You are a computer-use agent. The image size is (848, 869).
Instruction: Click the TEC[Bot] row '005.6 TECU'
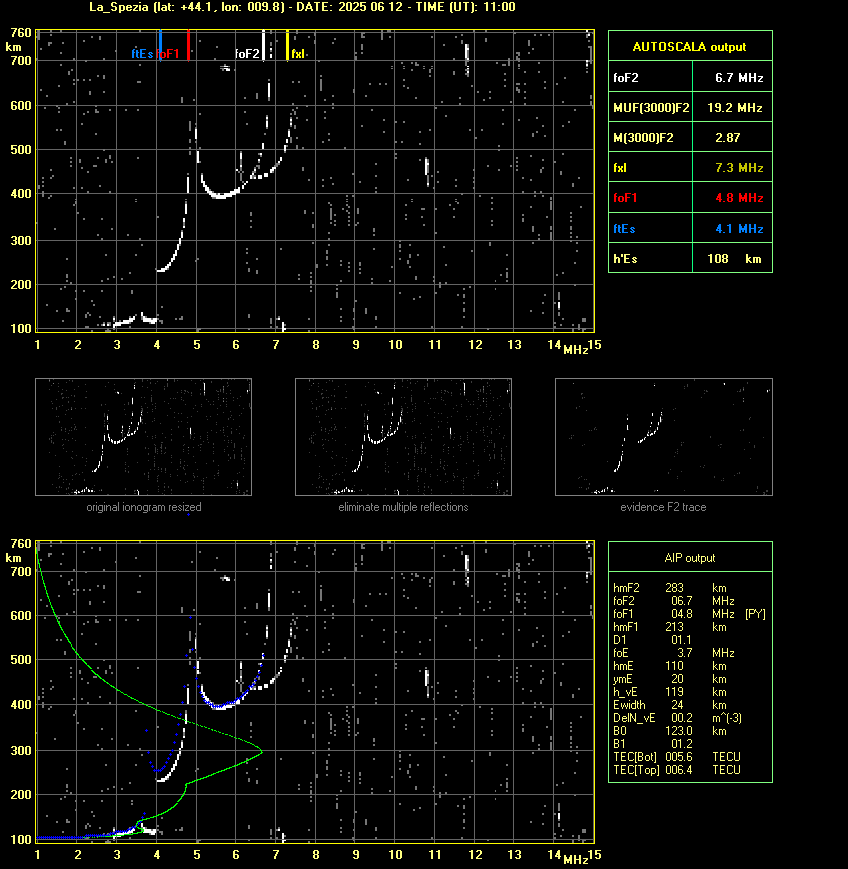677,757
